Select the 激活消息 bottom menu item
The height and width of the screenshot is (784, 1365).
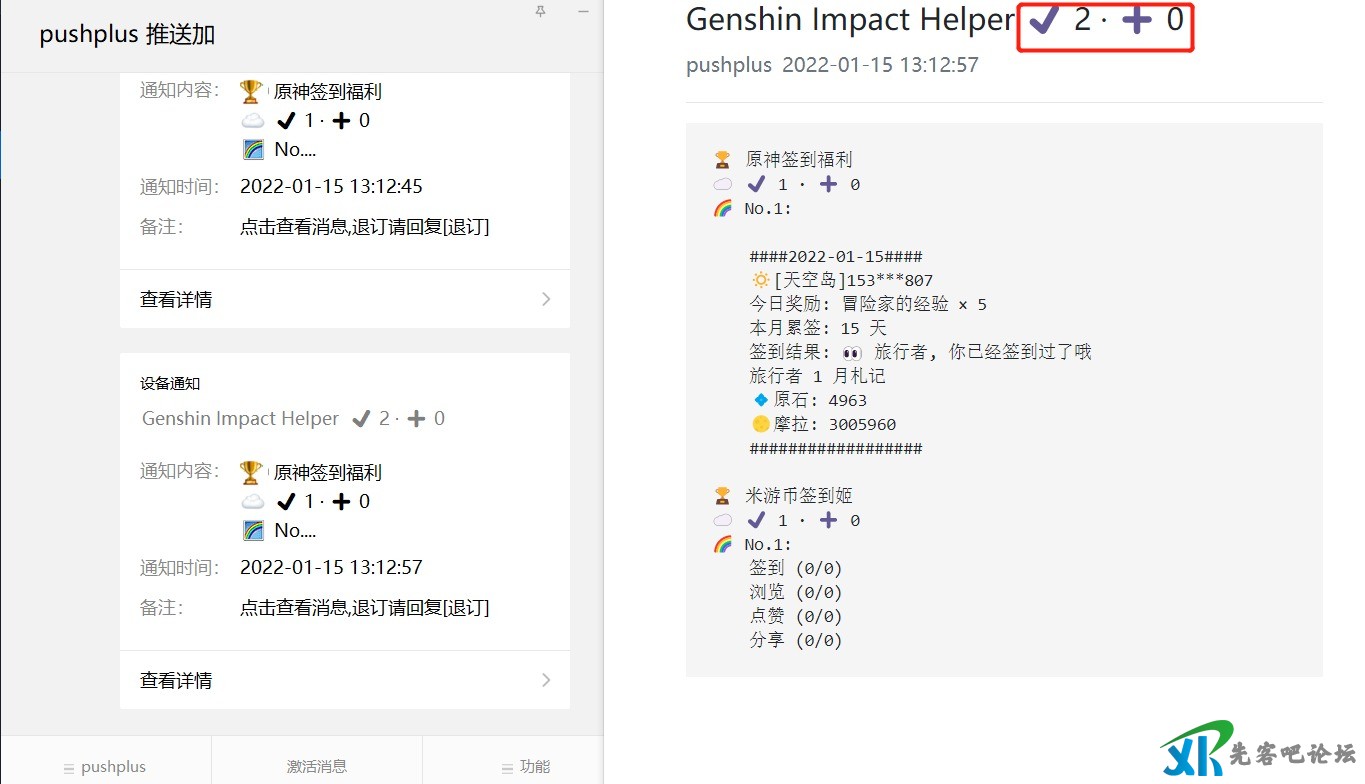click(317, 767)
